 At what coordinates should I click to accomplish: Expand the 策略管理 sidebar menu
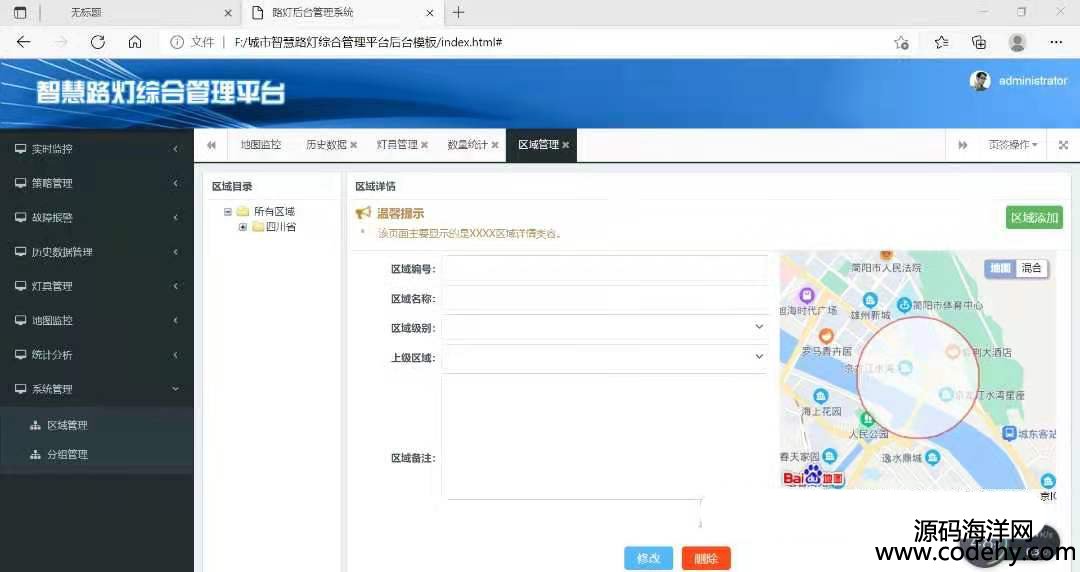pos(97,183)
